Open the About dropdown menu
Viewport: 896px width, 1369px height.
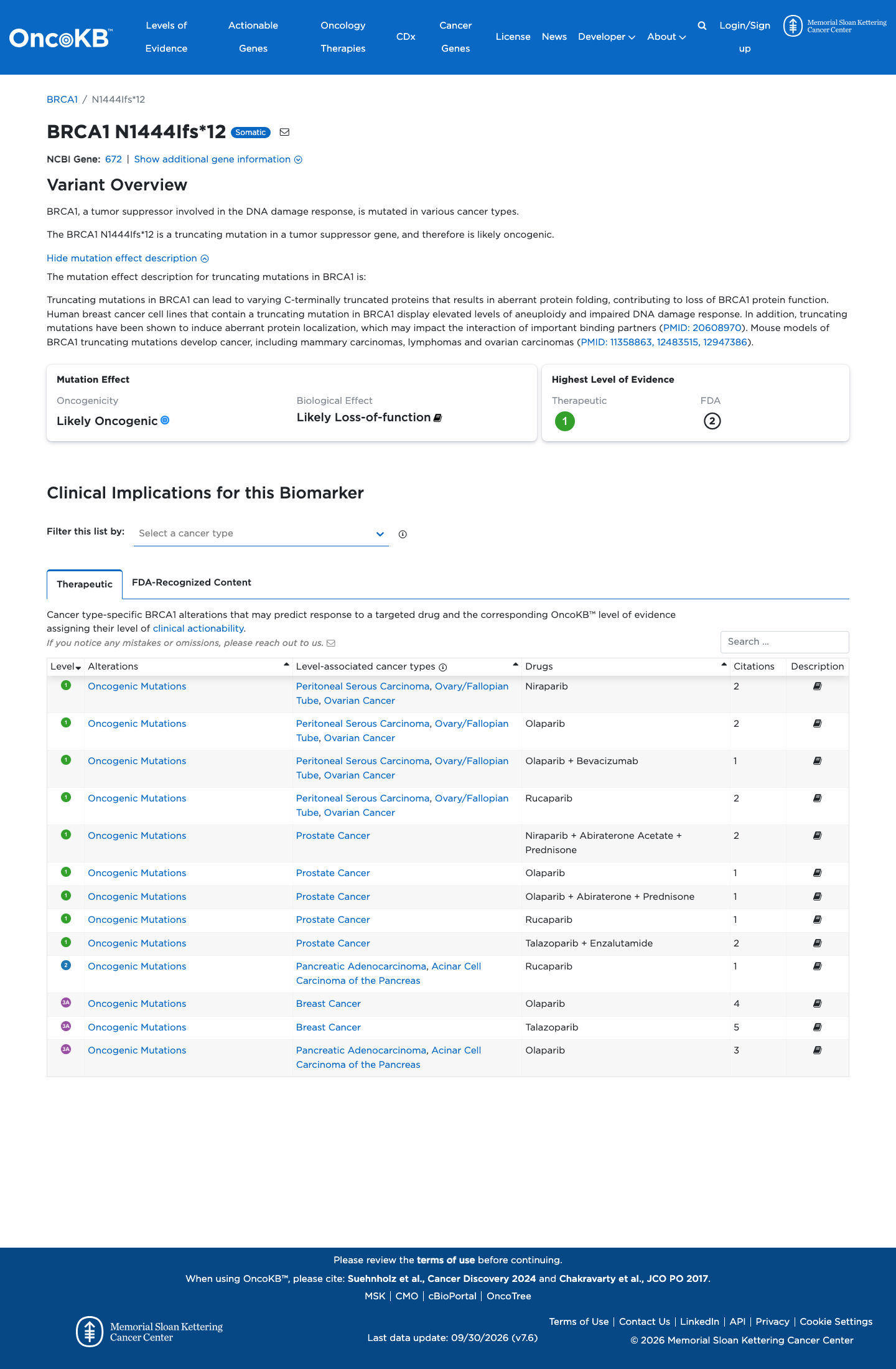(666, 37)
